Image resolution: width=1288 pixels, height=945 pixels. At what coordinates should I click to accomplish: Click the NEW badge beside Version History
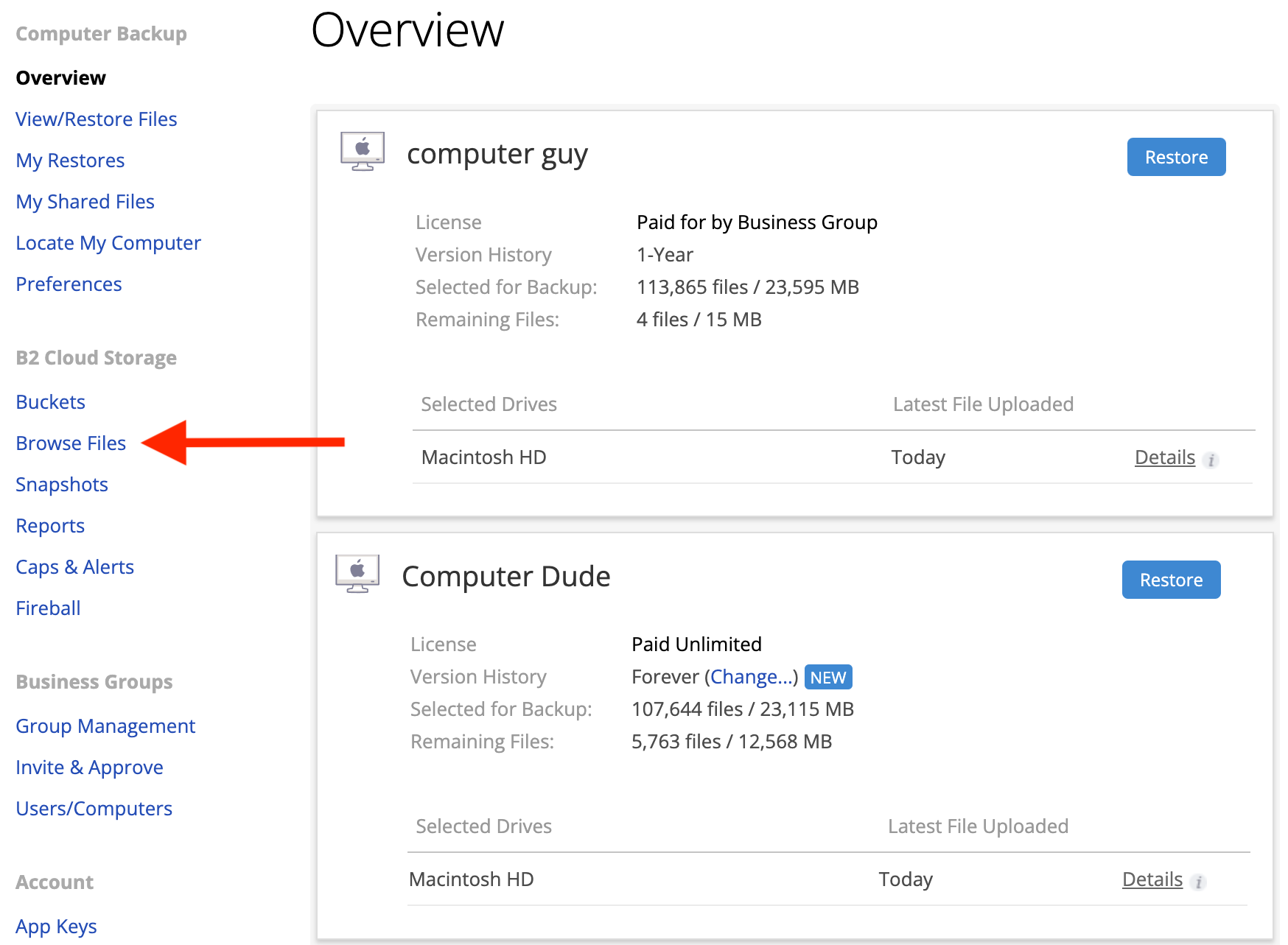(828, 677)
